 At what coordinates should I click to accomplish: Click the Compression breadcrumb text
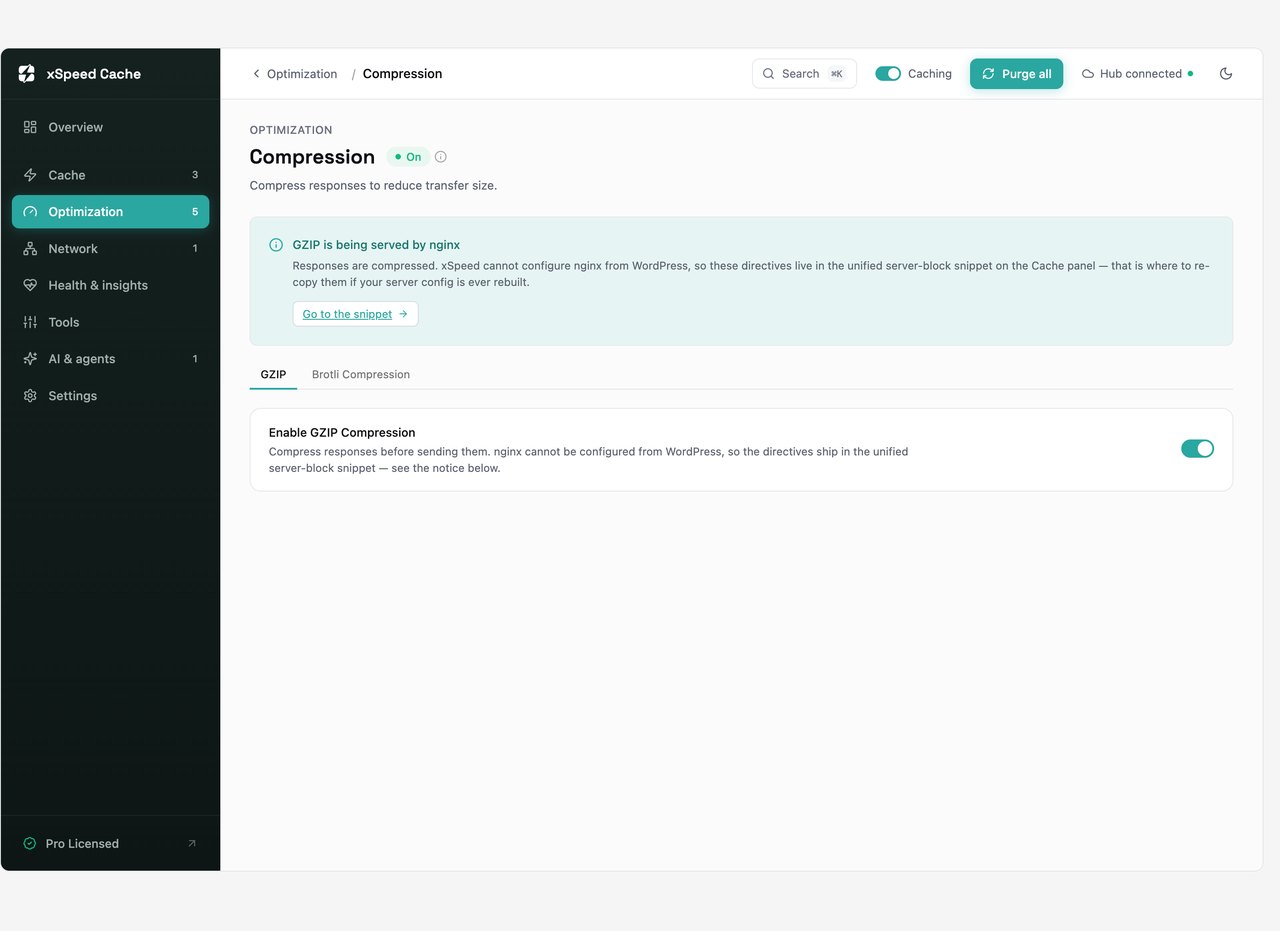(402, 74)
